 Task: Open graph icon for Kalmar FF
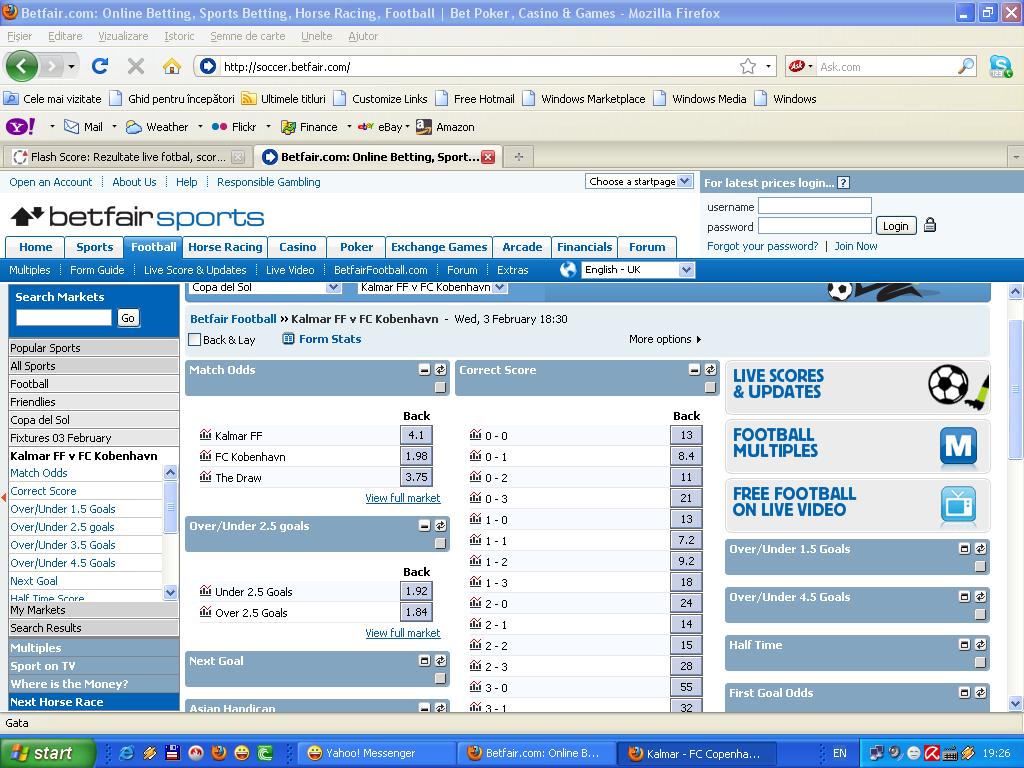tap(205, 435)
